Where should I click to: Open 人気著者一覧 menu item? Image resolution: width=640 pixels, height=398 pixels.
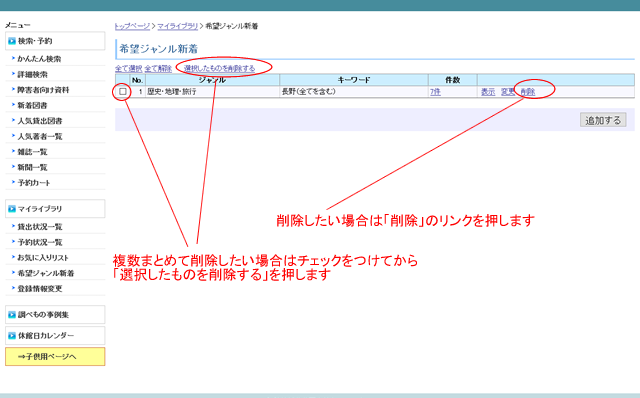(40, 136)
